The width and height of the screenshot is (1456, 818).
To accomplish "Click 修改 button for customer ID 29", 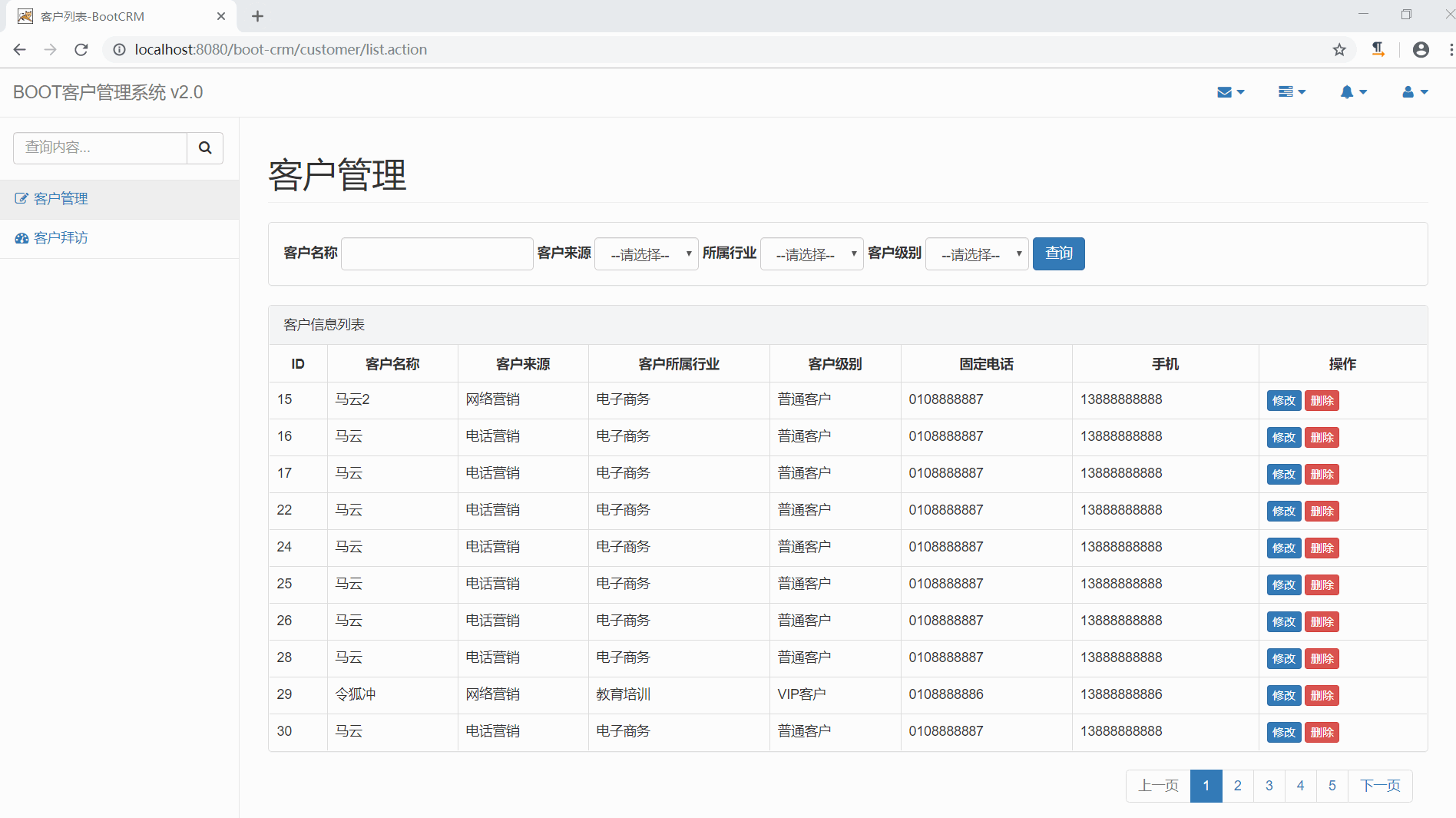I will (1282, 695).
